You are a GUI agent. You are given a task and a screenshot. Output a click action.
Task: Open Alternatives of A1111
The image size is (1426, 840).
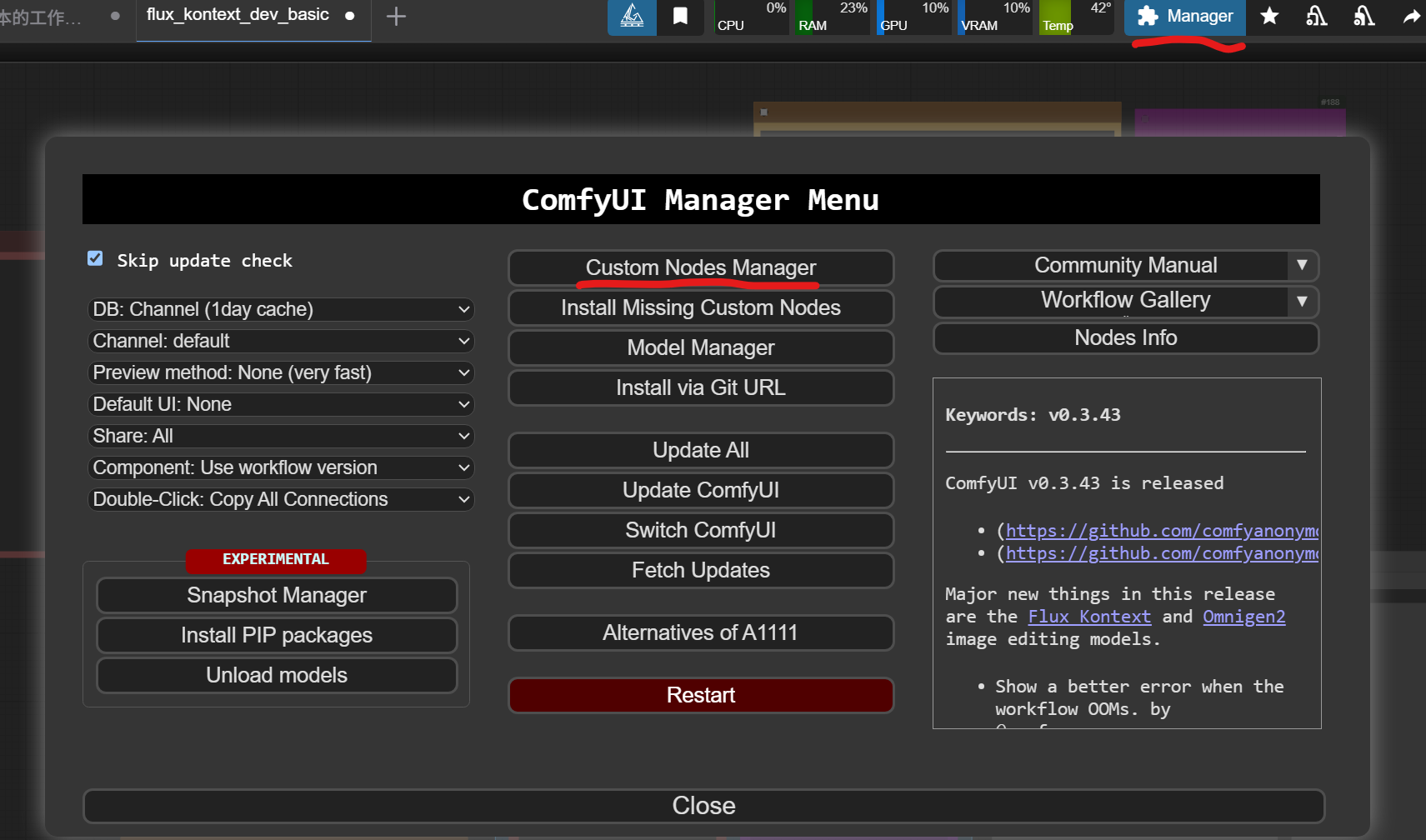point(701,632)
